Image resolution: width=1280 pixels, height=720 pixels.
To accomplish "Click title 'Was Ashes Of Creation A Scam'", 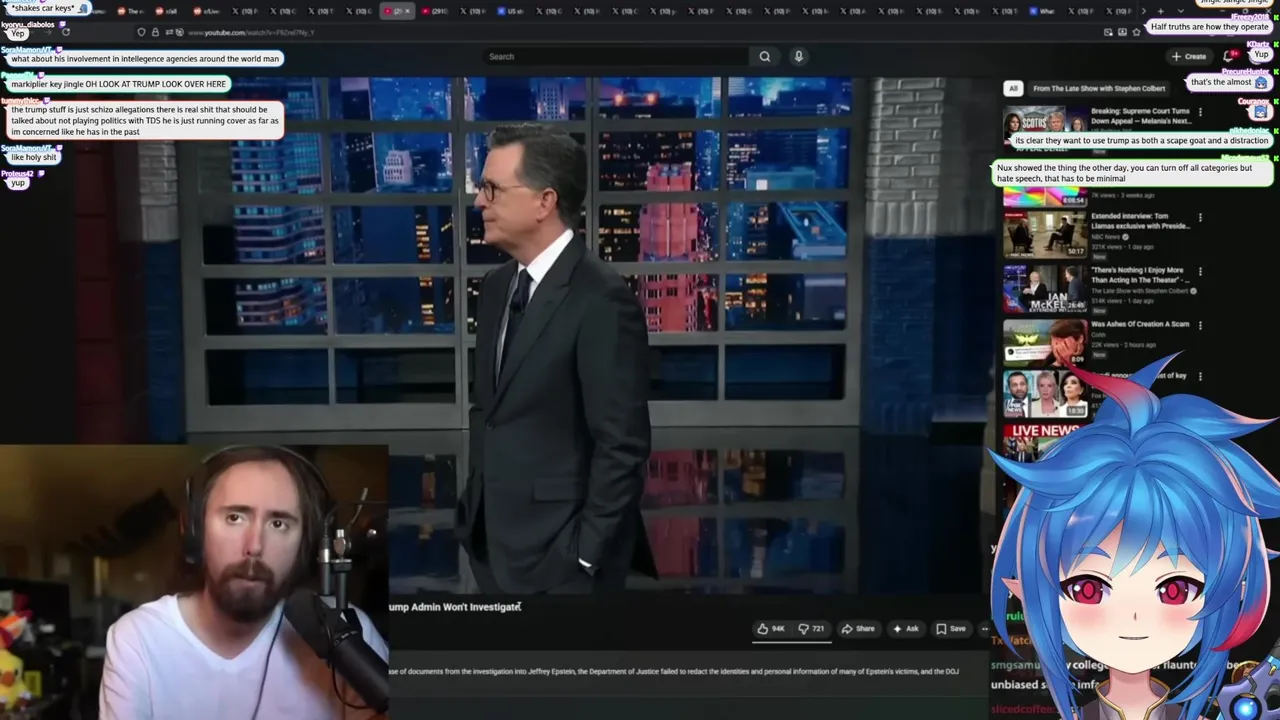I will pyautogui.click(x=1140, y=324).
